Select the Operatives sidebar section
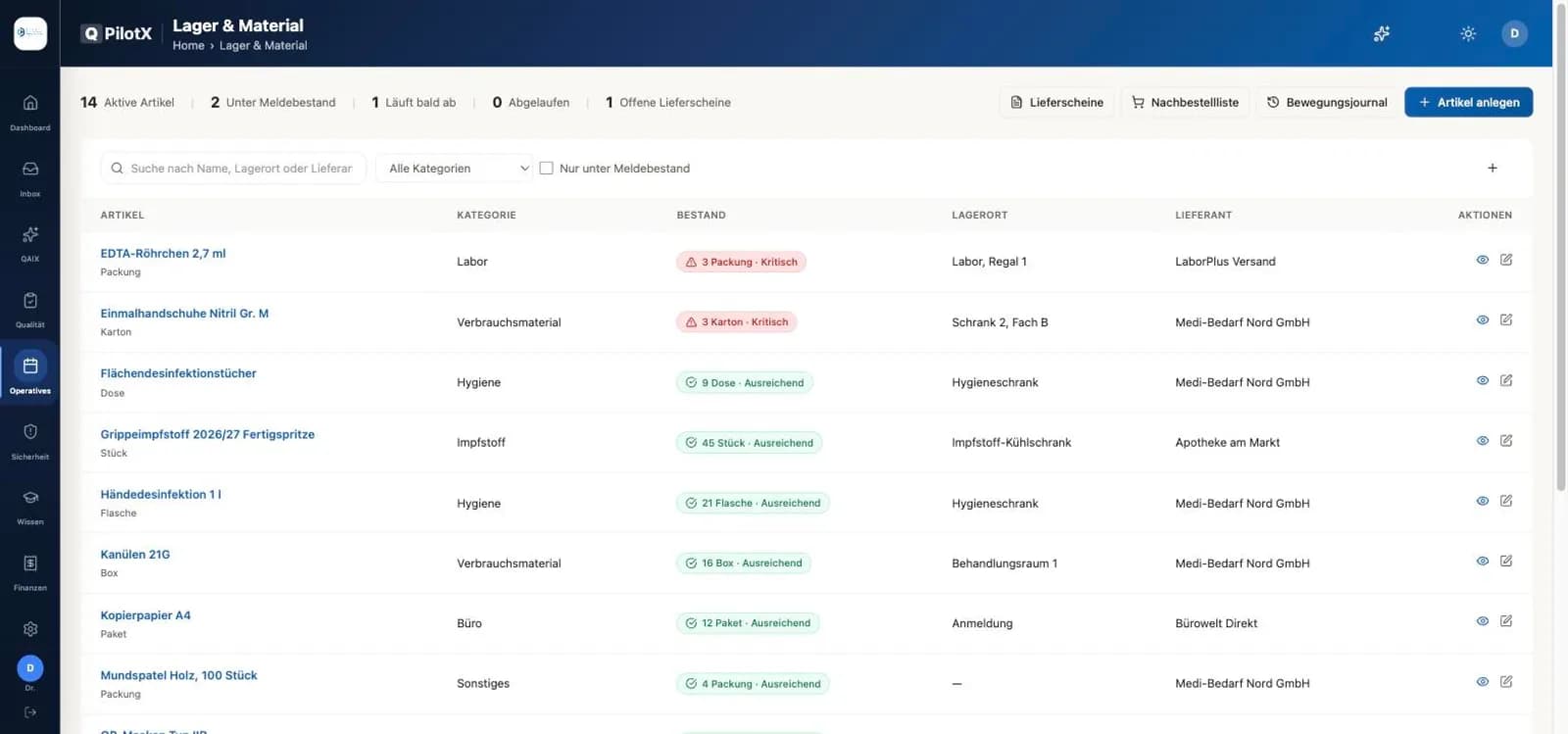Image resolution: width=1568 pixels, height=734 pixels. (x=30, y=373)
